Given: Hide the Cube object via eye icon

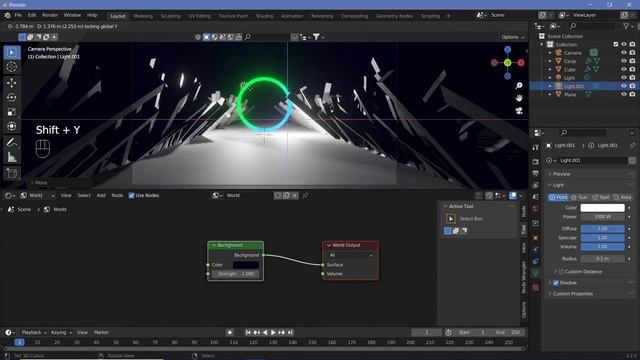Looking at the screenshot, I should pyautogui.click(x=624, y=69).
